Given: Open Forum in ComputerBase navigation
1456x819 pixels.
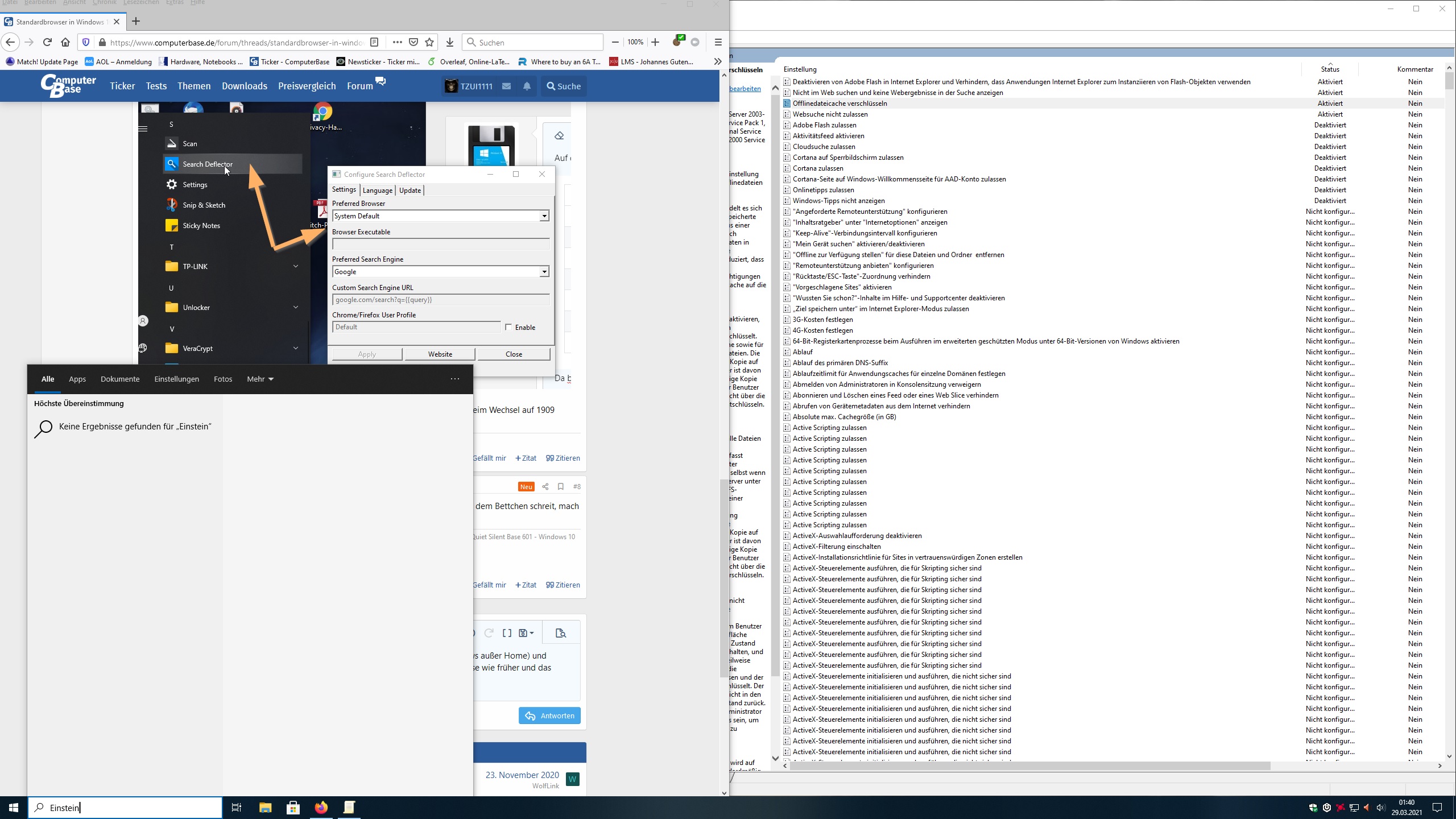Looking at the screenshot, I should click(x=360, y=86).
